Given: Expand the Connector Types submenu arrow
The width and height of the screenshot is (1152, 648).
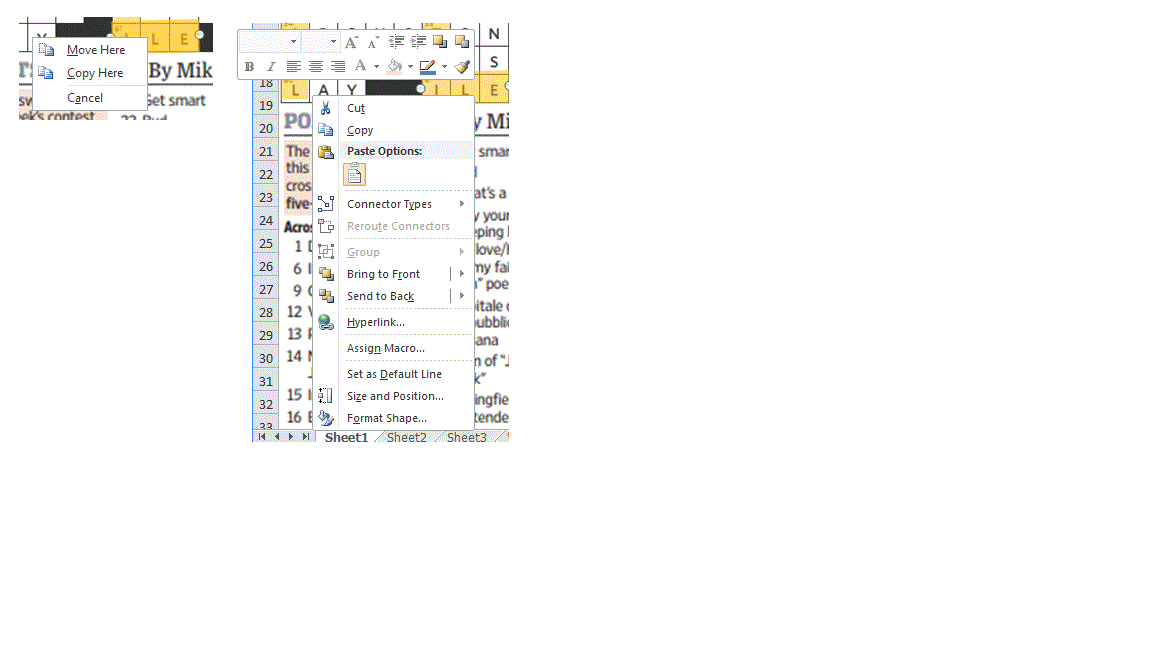Looking at the screenshot, I should click(x=461, y=204).
